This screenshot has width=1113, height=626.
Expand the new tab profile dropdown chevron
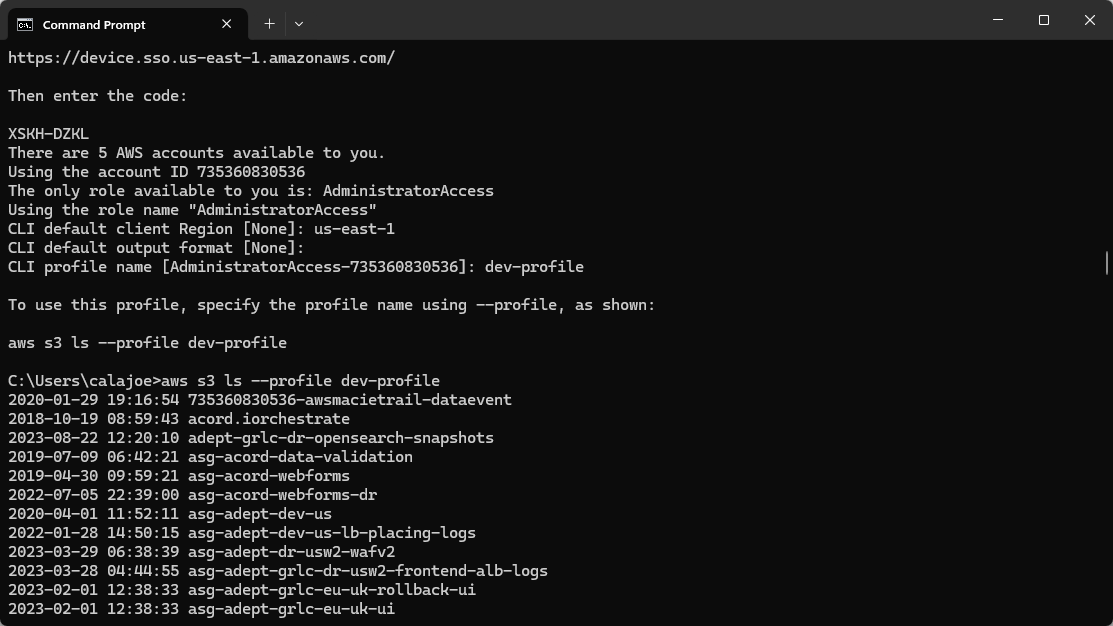pos(298,23)
